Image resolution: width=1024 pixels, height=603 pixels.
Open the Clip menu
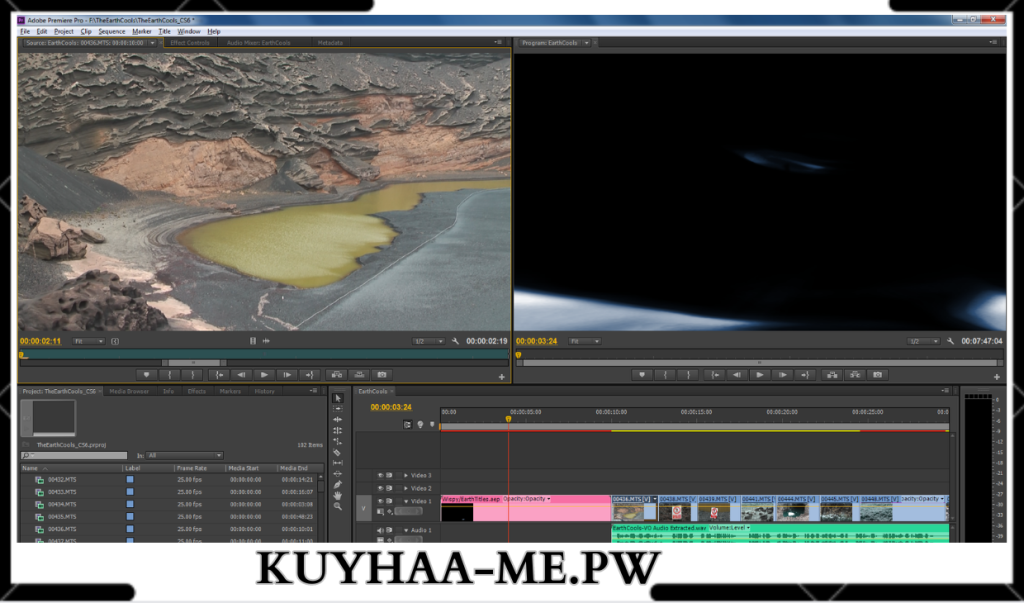tap(86, 31)
